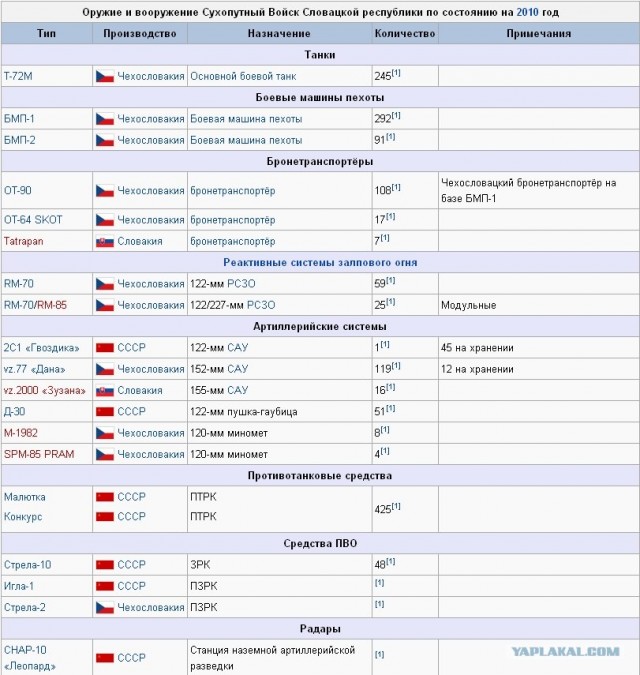Viewport: 640px width, 675px height.
Task: Open the Основной боевой танк link
Action: point(243,76)
